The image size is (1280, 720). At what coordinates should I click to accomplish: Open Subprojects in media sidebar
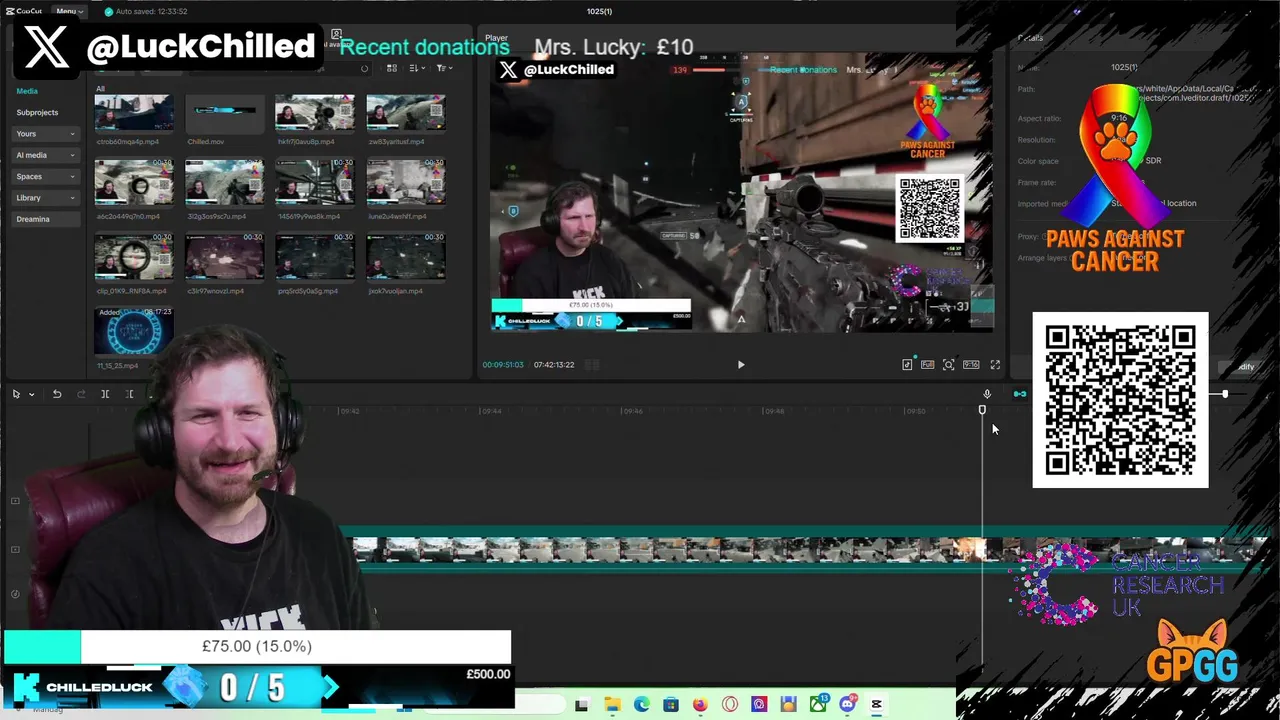(37, 113)
